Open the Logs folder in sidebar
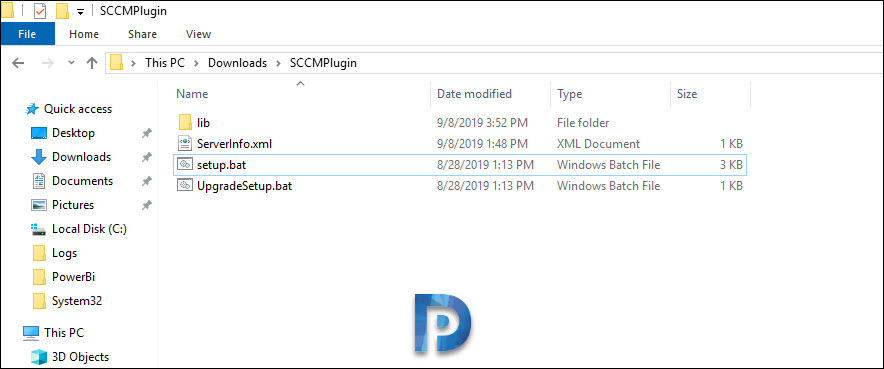The image size is (884, 369). pos(64,253)
